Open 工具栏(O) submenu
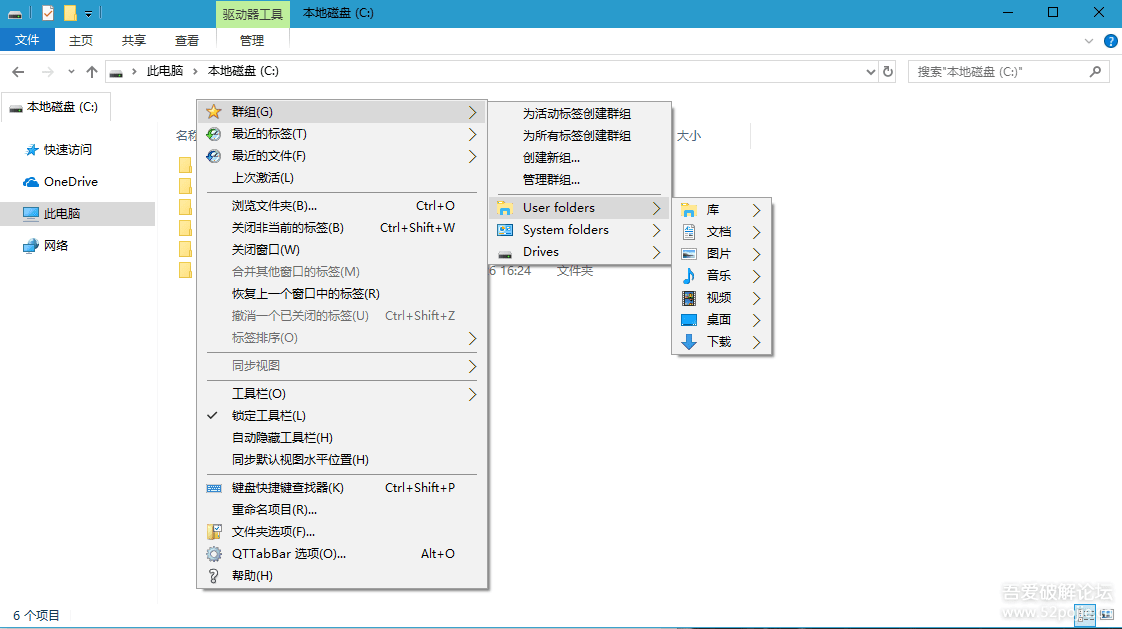 pyautogui.click(x=342, y=394)
